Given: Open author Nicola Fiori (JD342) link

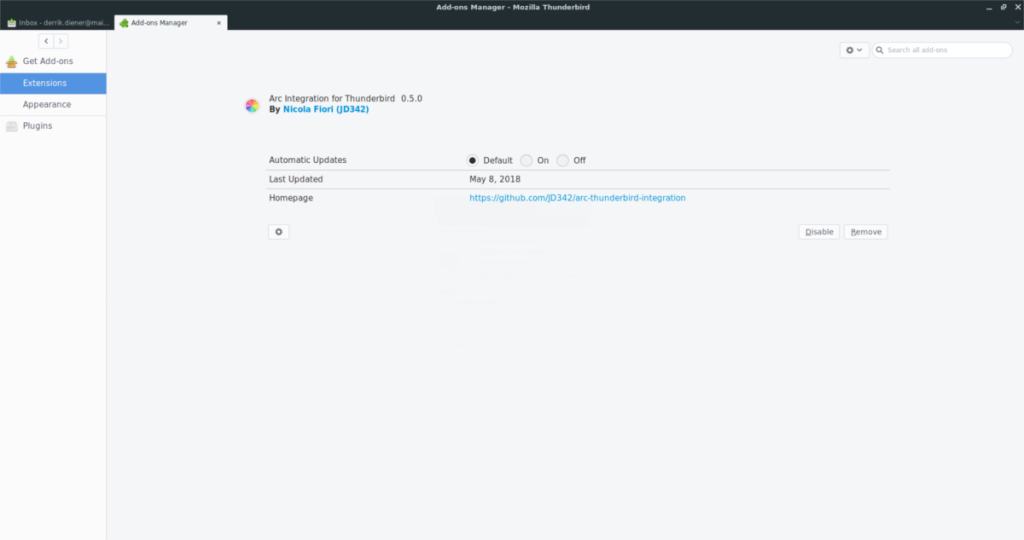Looking at the screenshot, I should click(326, 110).
